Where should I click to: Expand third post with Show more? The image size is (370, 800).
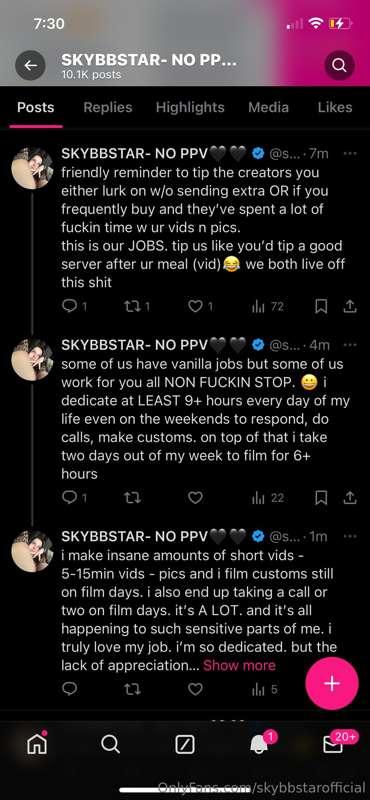(x=239, y=665)
